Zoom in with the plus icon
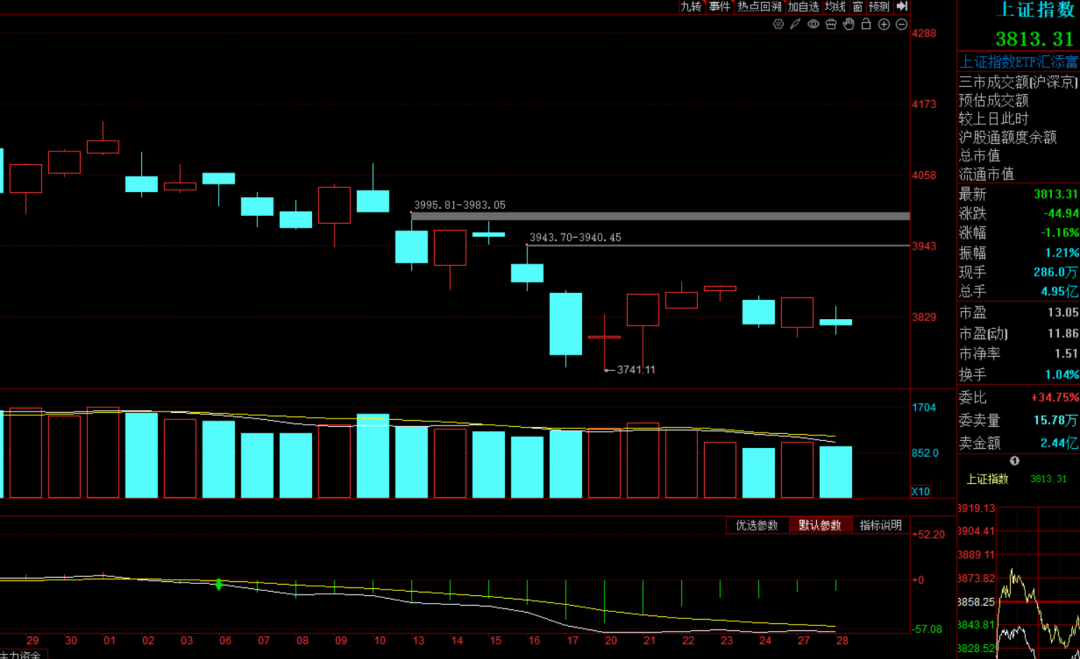 click(x=884, y=24)
